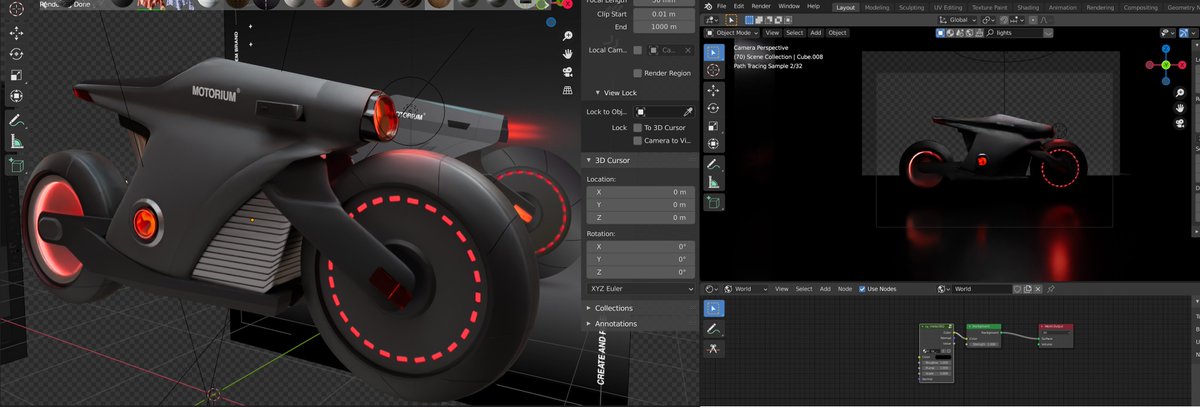Select the Scale tool in right viewport
The image size is (1200, 407).
pyautogui.click(x=713, y=127)
